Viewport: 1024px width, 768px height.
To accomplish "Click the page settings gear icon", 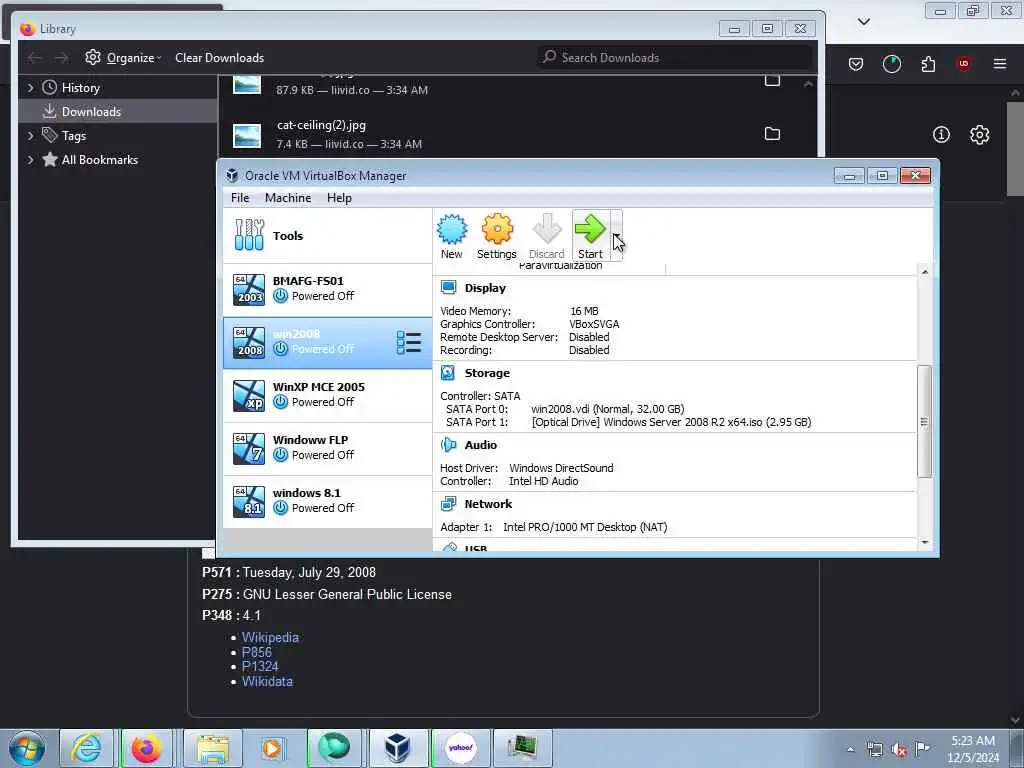I will (979, 135).
